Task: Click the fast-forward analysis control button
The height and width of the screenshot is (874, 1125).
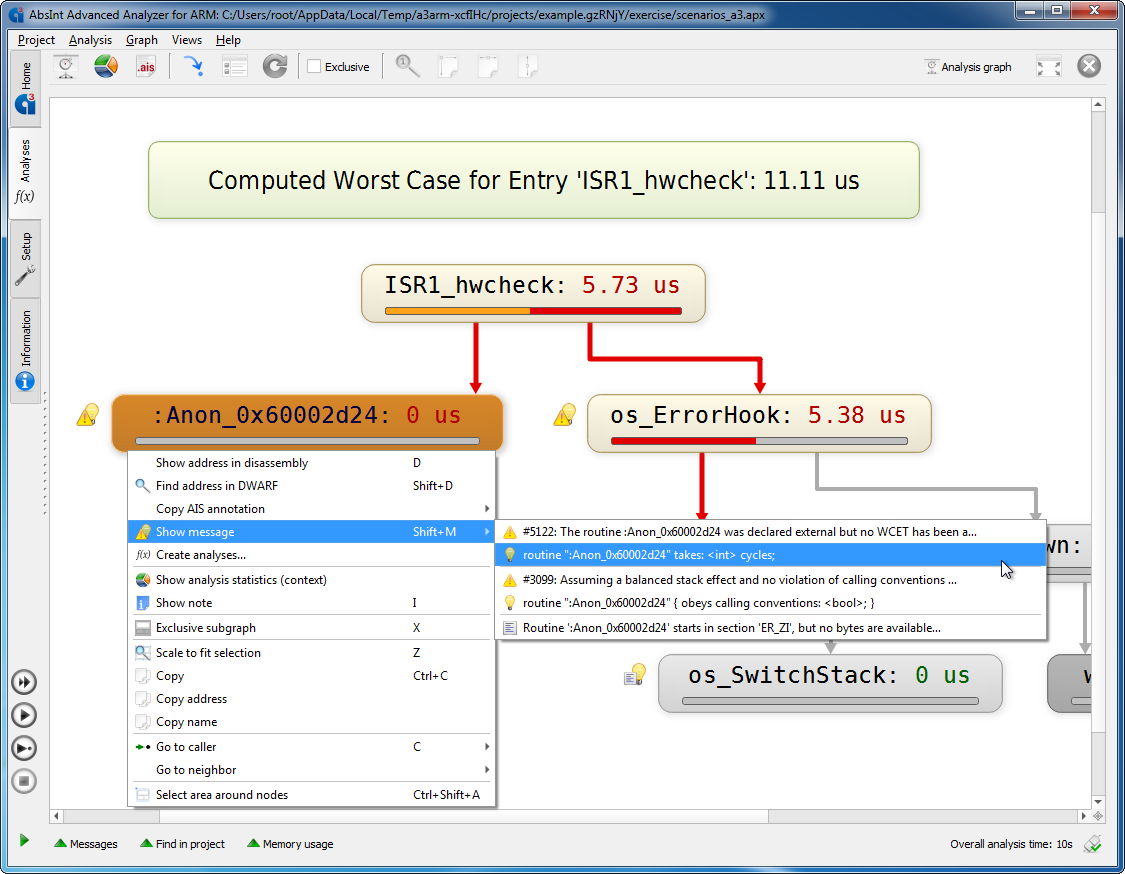Action: coord(24,682)
